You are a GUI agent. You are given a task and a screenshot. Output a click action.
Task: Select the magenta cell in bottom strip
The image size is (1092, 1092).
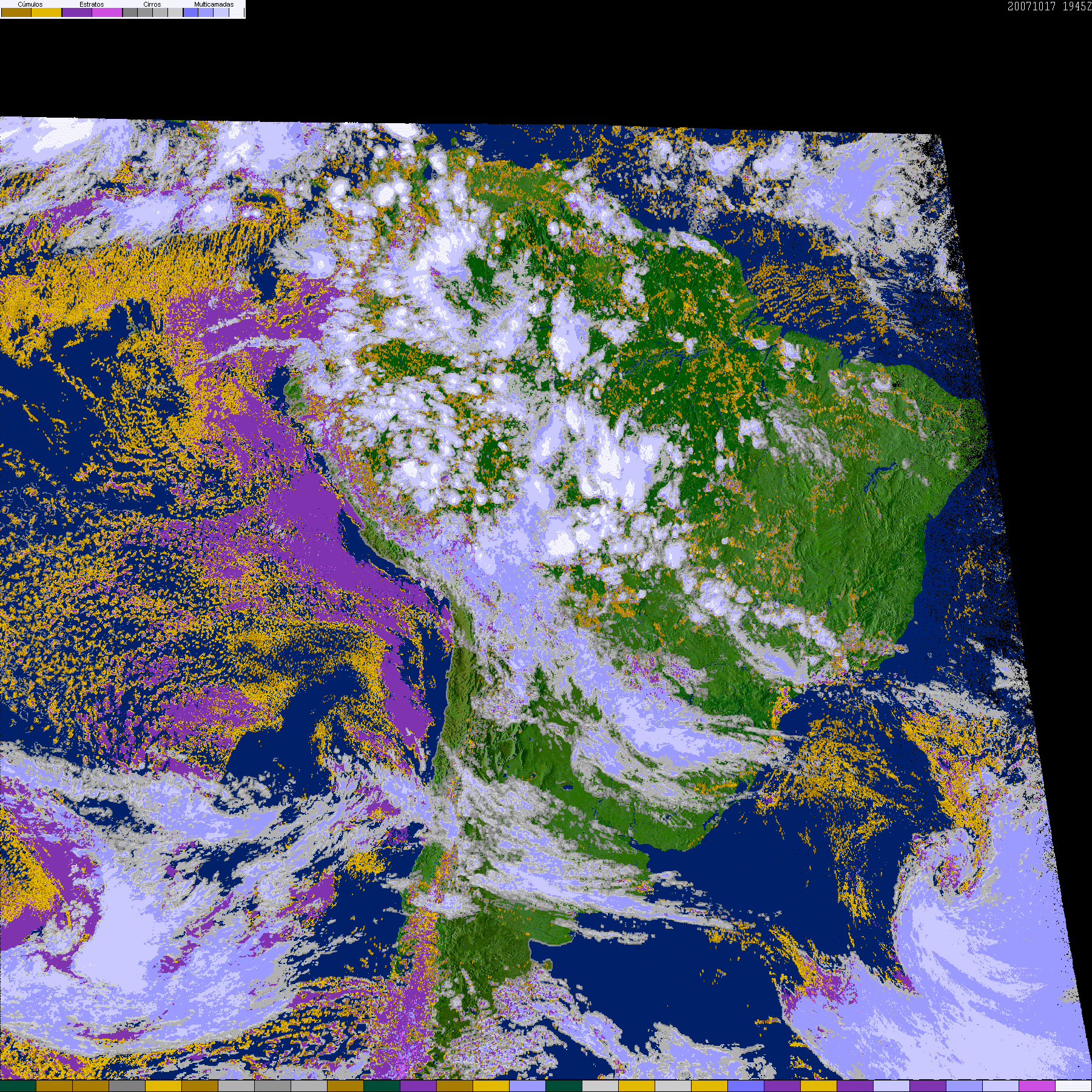click(x=1037, y=1086)
